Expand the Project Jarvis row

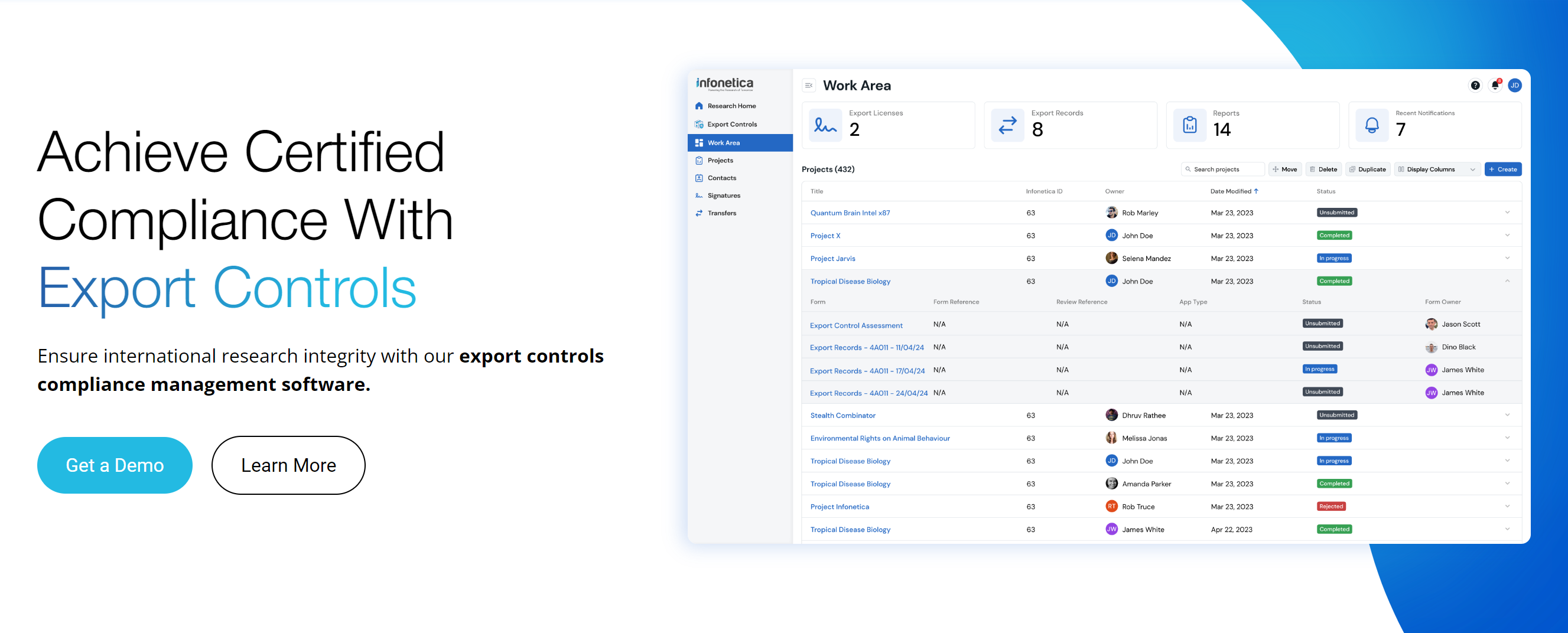[1507, 258]
